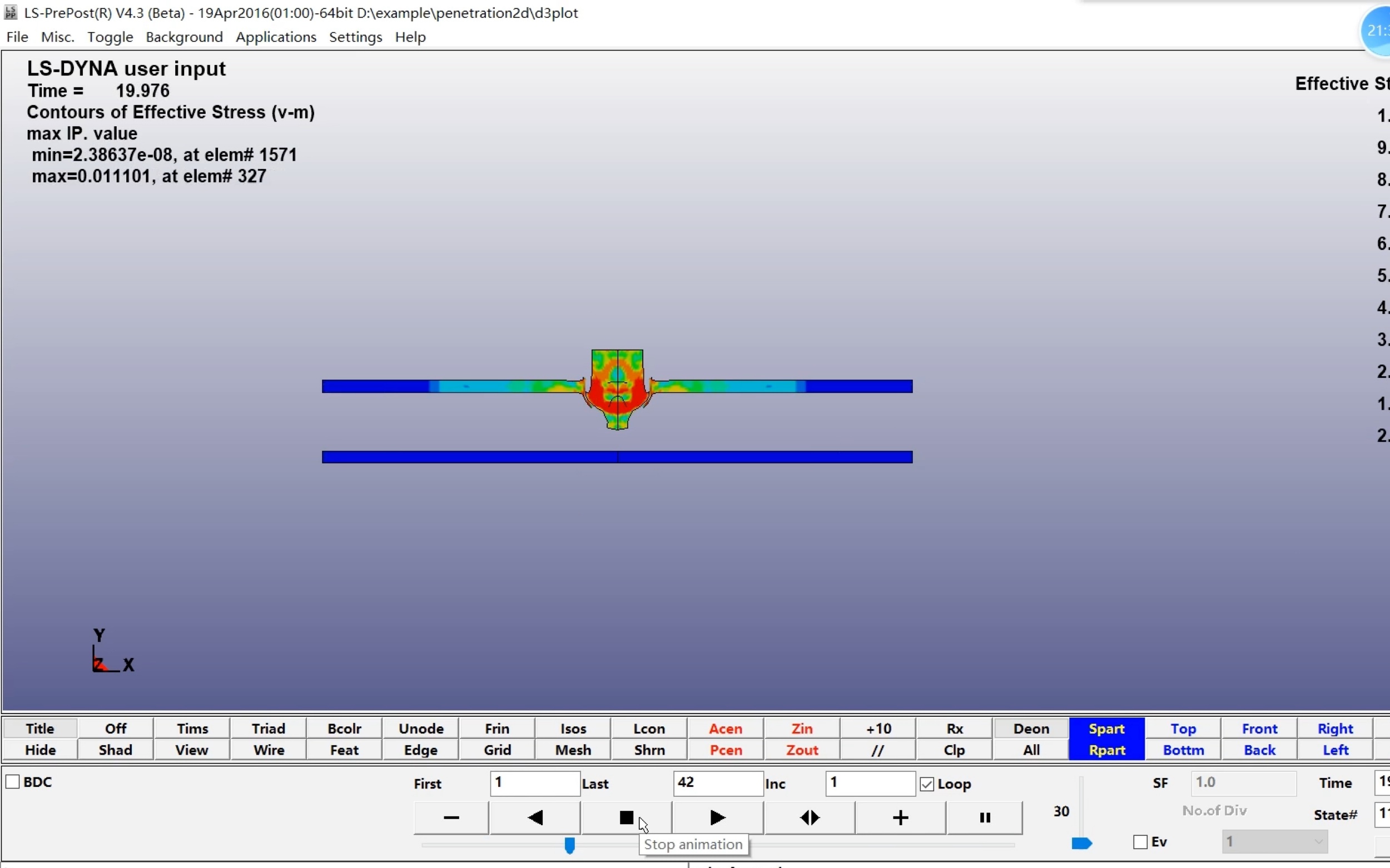Increase animation speed with the plus icon
1390x868 pixels.
tap(899, 817)
